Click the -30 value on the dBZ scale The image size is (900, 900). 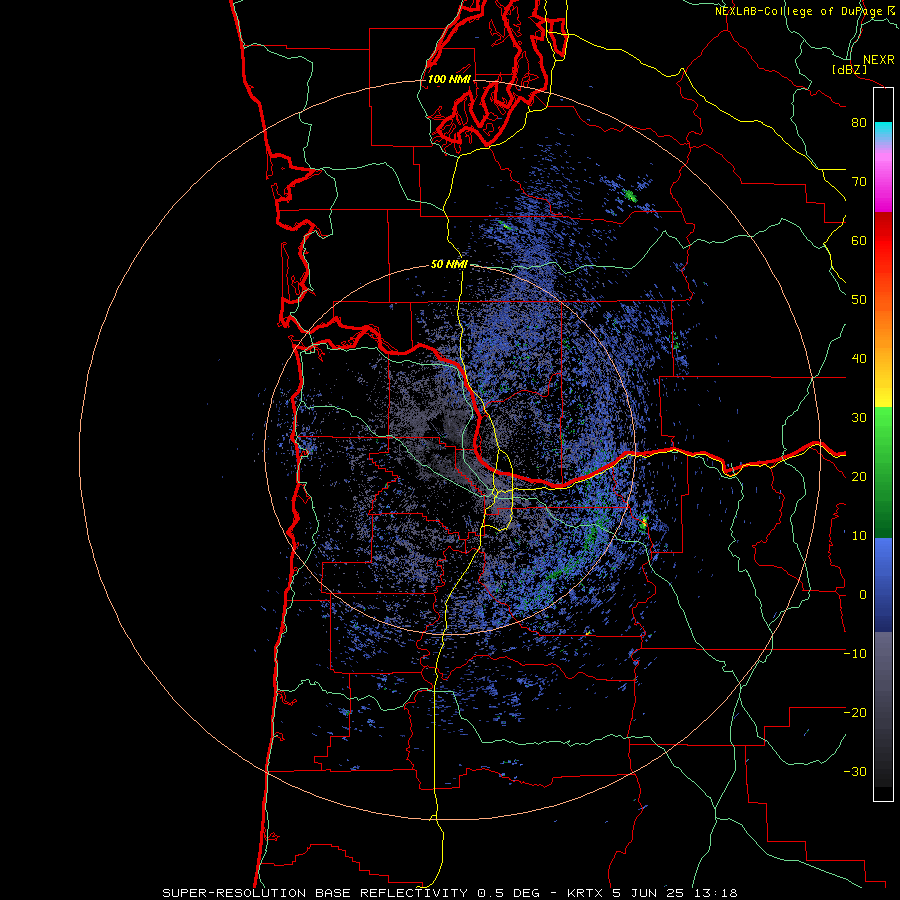pyautogui.click(x=855, y=772)
